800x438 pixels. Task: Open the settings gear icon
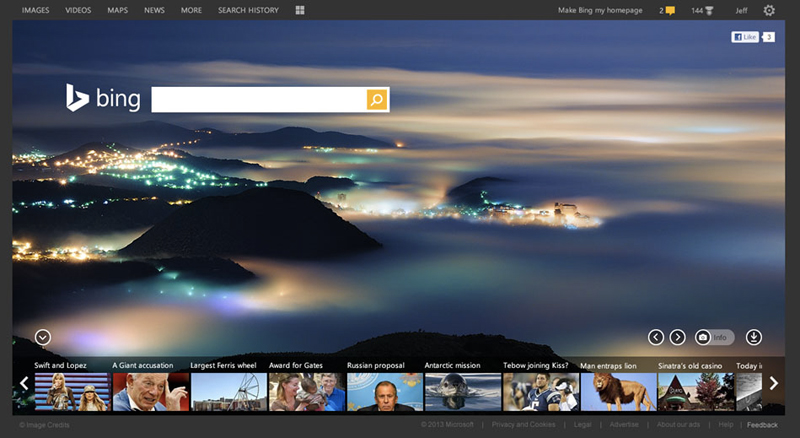(769, 10)
